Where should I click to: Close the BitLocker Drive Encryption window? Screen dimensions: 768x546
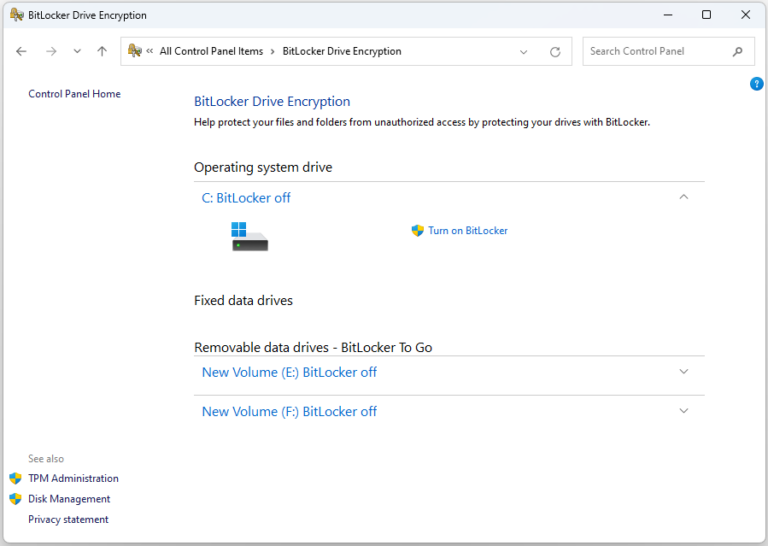coord(745,15)
